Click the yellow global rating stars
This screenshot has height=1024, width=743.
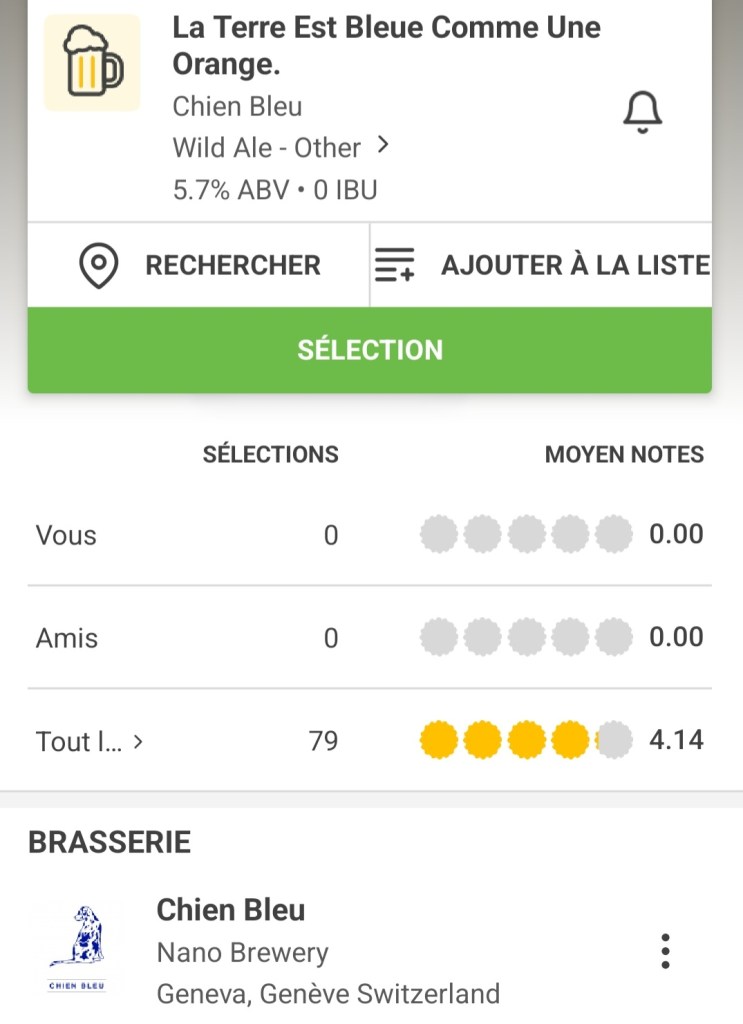pos(526,741)
